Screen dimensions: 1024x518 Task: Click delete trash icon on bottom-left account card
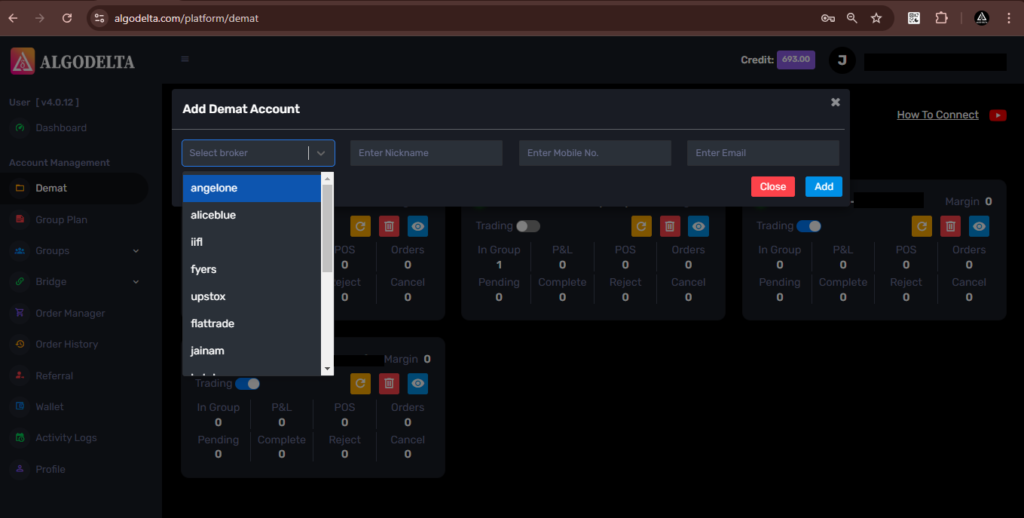pyautogui.click(x=389, y=383)
